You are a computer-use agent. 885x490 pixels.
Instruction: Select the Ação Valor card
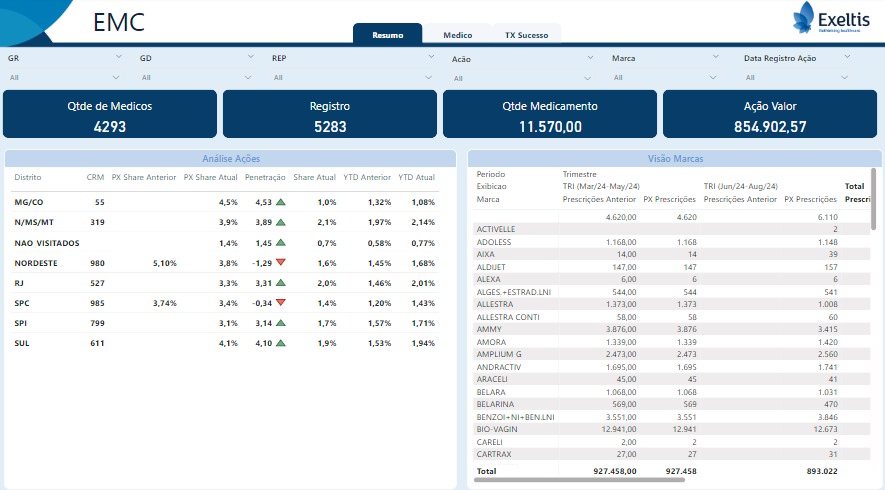(x=770, y=114)
